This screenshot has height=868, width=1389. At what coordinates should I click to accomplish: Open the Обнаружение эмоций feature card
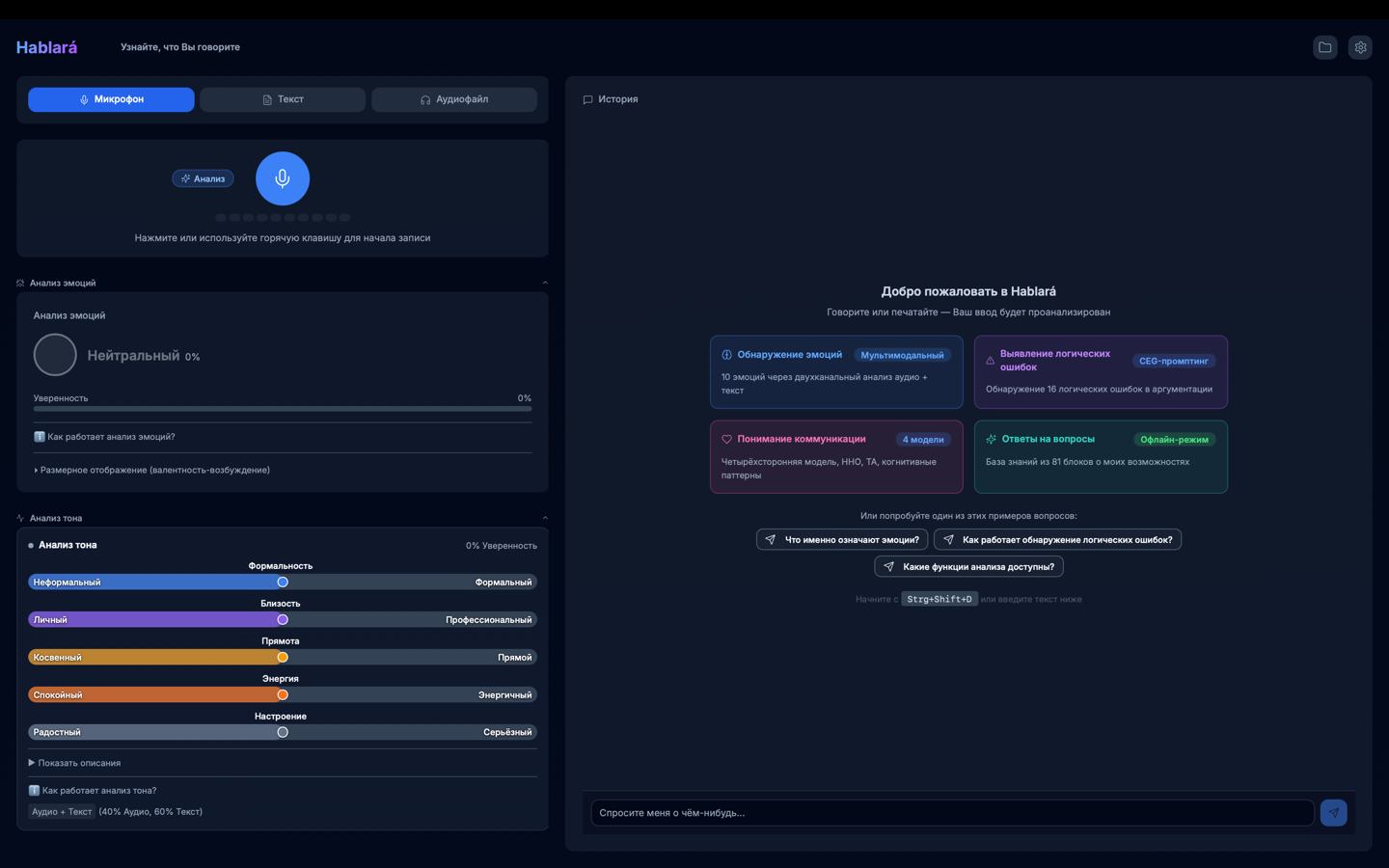[x=836, y=372]
